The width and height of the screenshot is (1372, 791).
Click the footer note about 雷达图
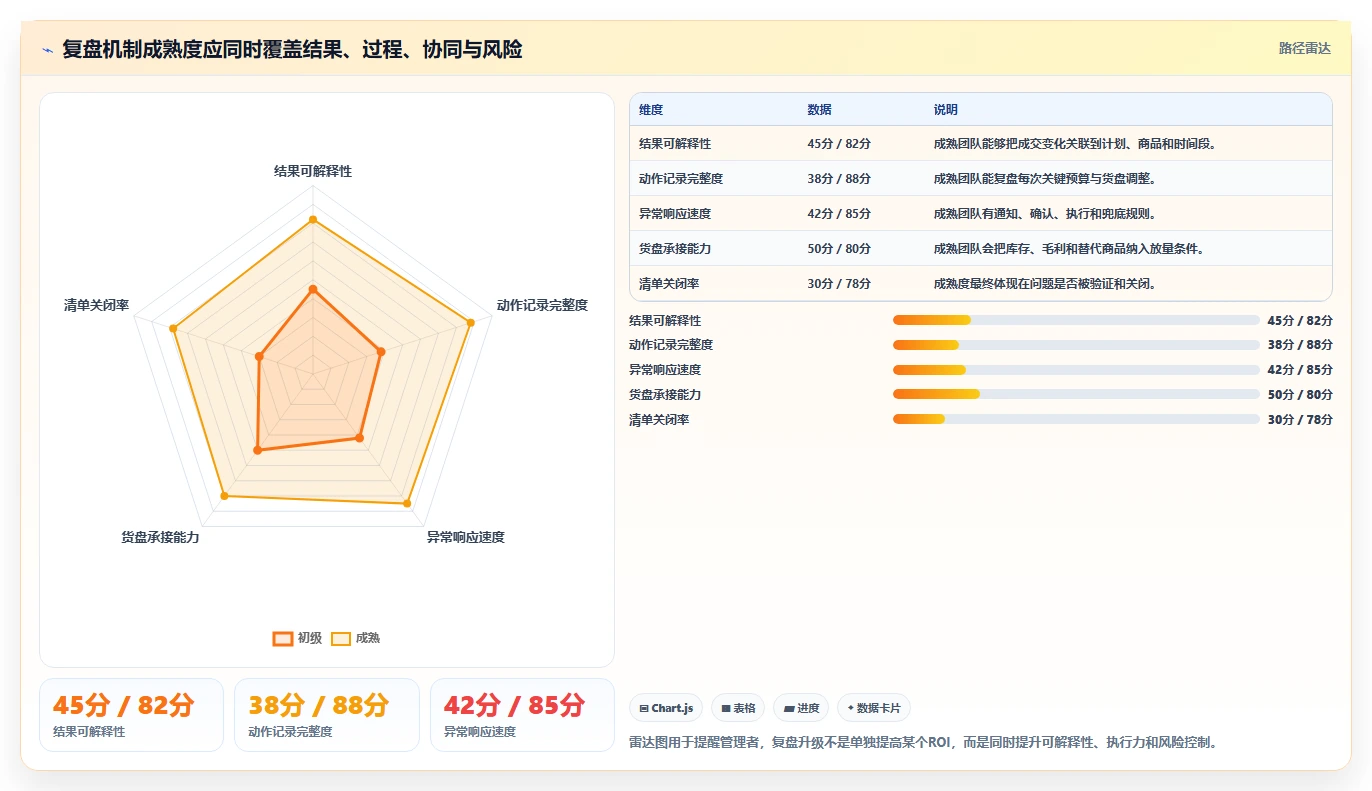pyautogui.click(x=924, y=742)
